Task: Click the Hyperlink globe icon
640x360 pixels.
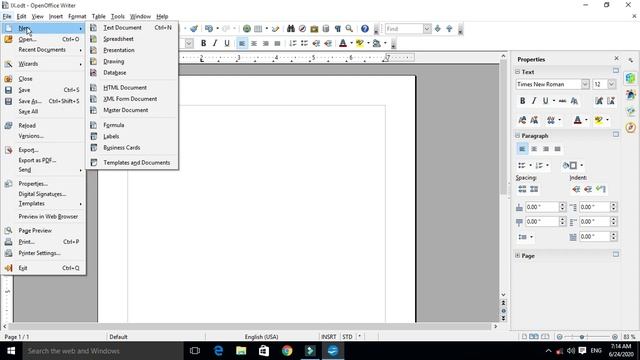Action: [247, 29]
